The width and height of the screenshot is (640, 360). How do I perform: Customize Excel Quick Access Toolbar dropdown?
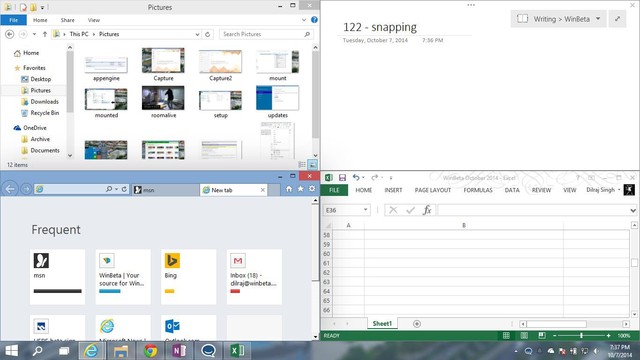point(391,178)
